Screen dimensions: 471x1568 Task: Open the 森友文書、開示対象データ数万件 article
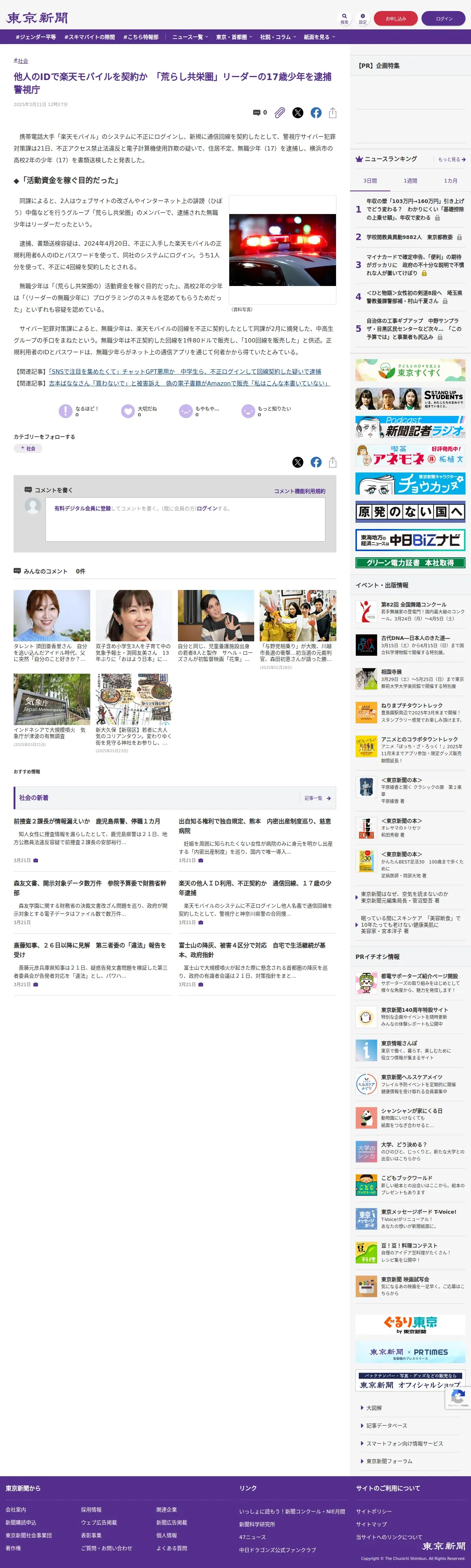(90, 887)
